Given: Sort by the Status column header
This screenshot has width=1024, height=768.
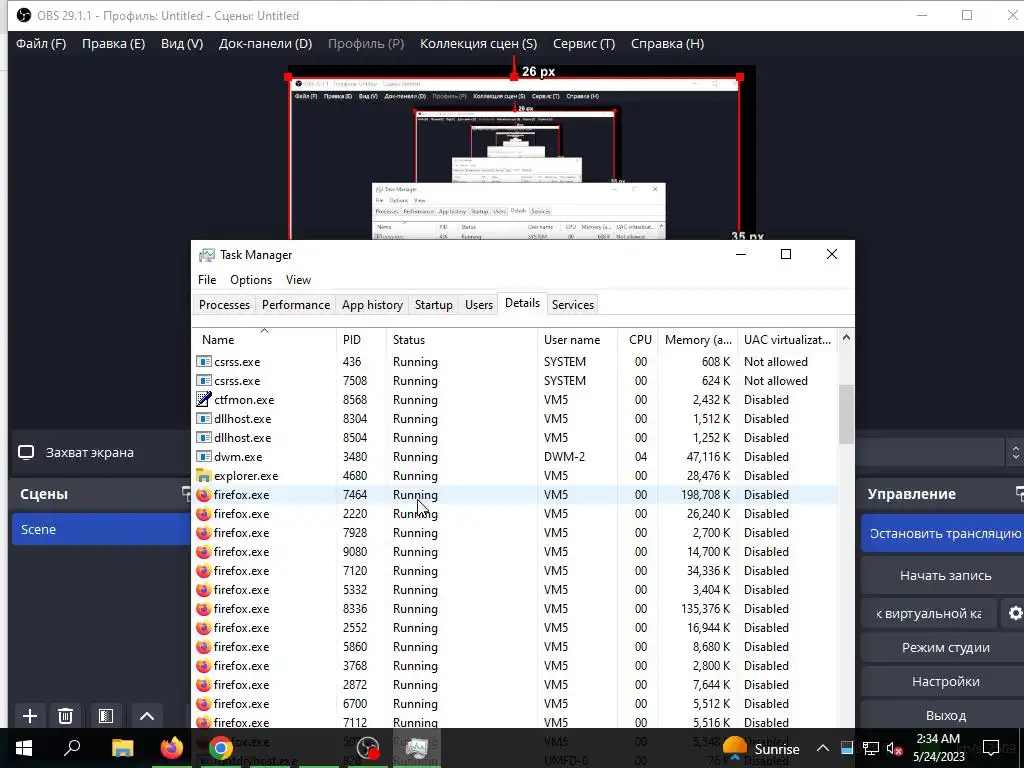Looking at the screenshot, I should tap(462, 340).
